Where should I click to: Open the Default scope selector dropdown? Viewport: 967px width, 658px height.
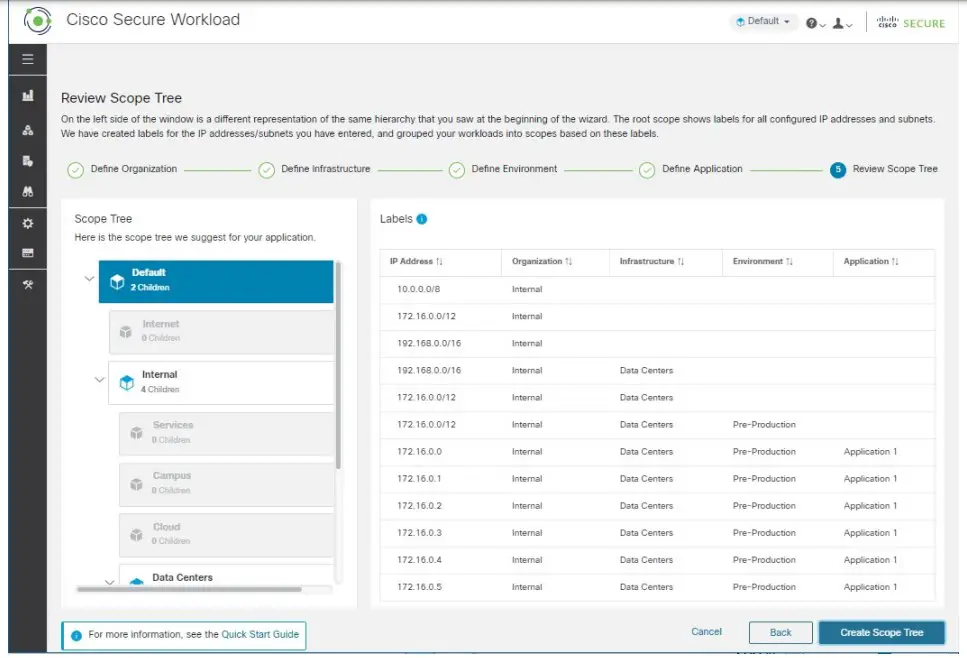763,22
